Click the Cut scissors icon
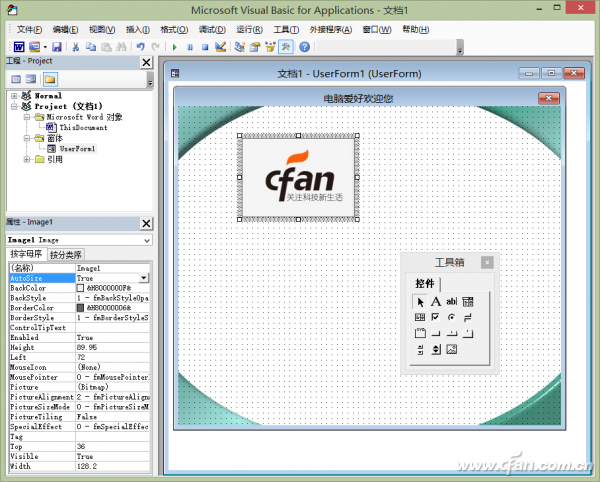This screenshot has height=482, width=600. coord(75,47)
